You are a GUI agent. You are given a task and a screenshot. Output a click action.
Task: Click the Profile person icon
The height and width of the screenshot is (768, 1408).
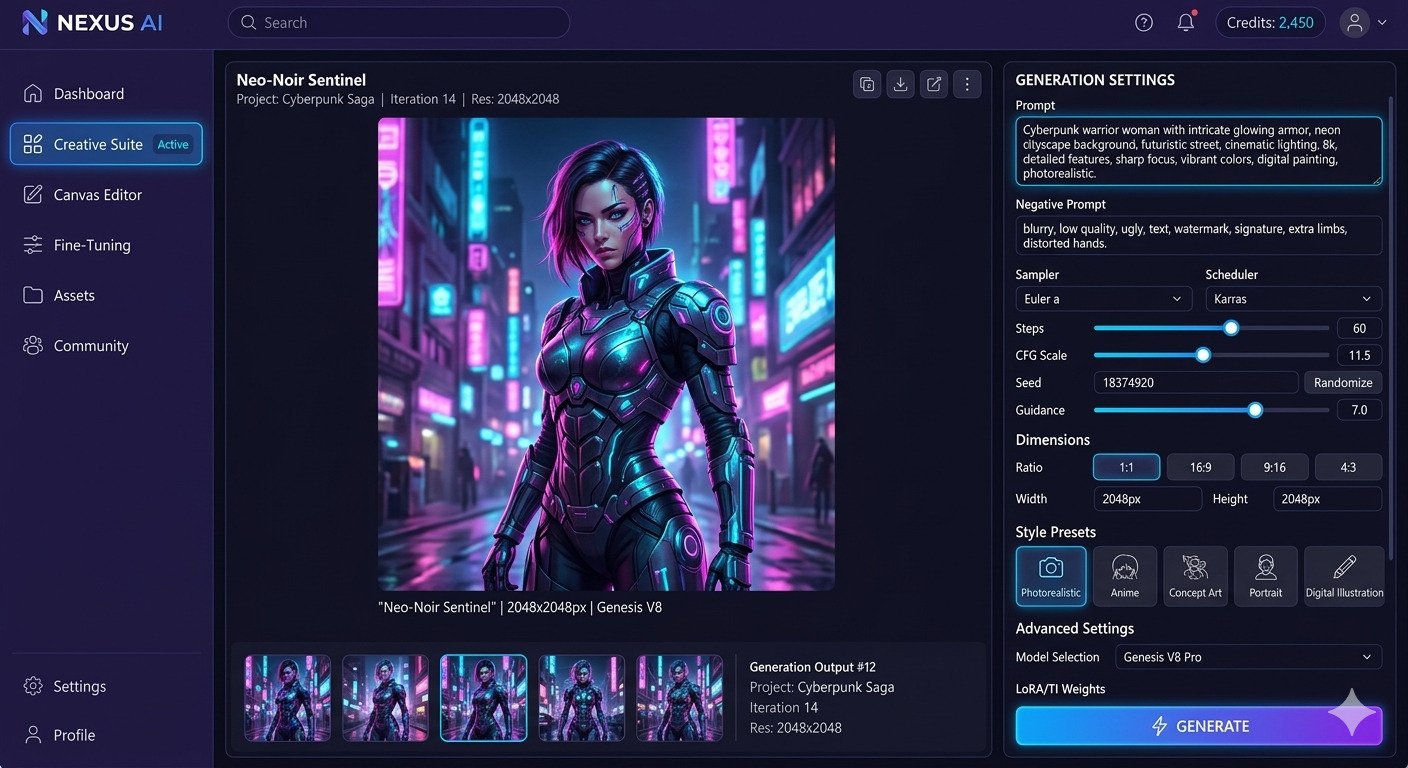click(33, 735)
